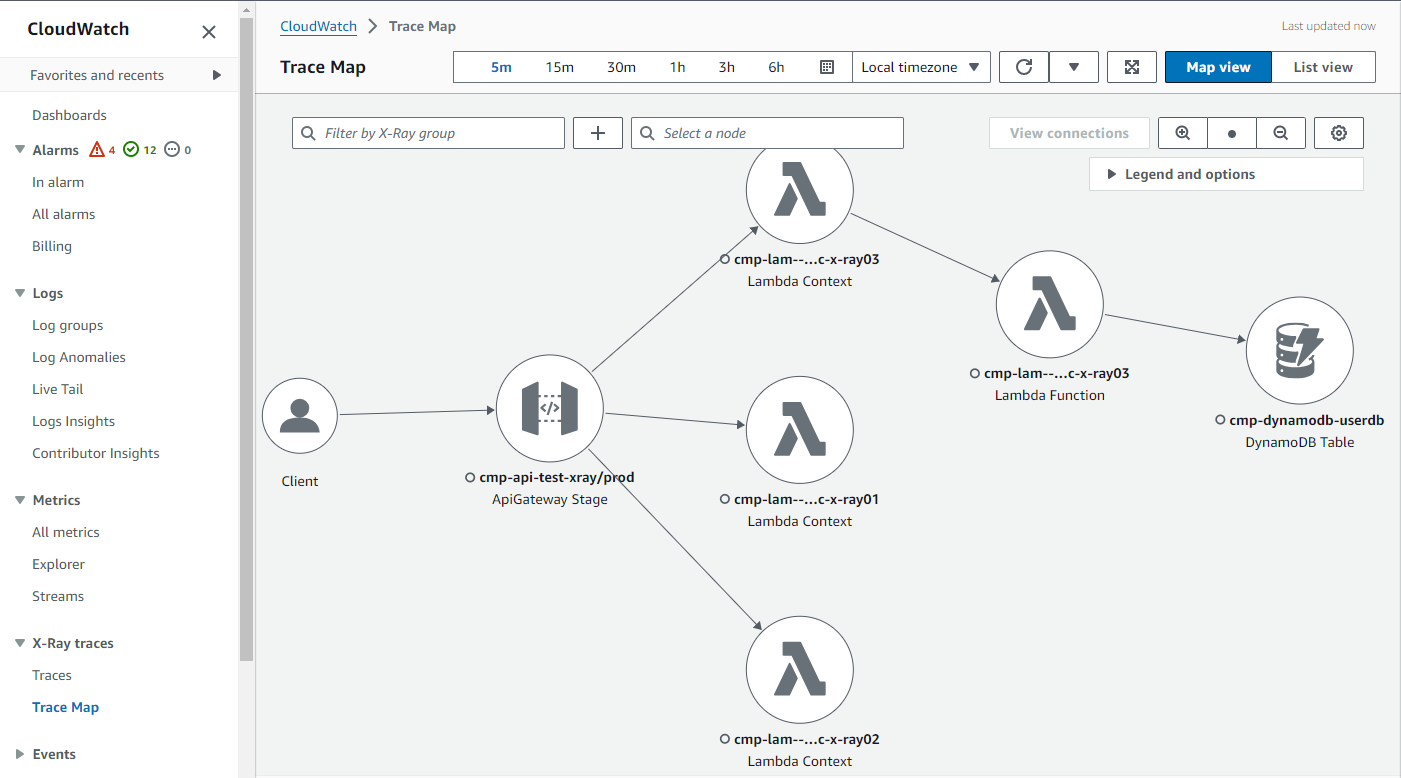Viewport: 1401px width, 778px height.
Task: Click the add X-Ray group plus button
Action: click(598, 133)
